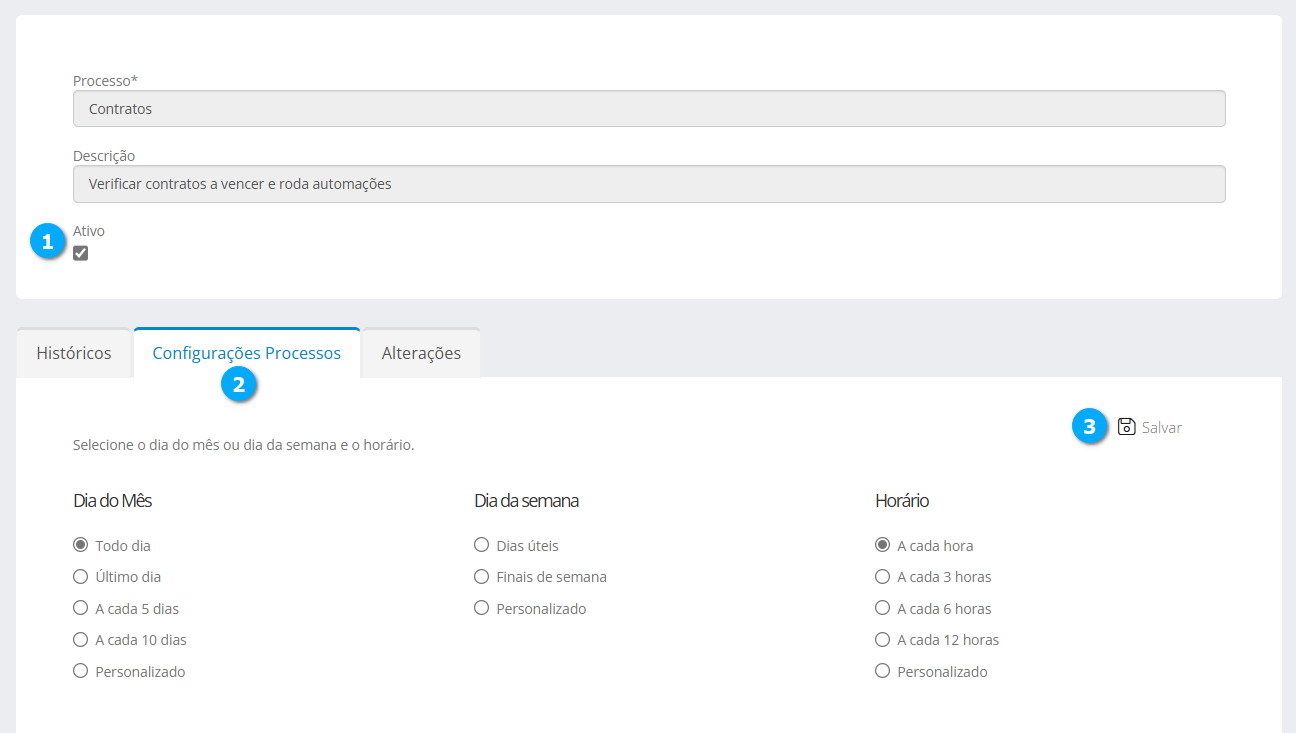Select Personalizado under Dia do Mês
The width and height of the screenshot is (1296, 733).
[x=81, y=671]
